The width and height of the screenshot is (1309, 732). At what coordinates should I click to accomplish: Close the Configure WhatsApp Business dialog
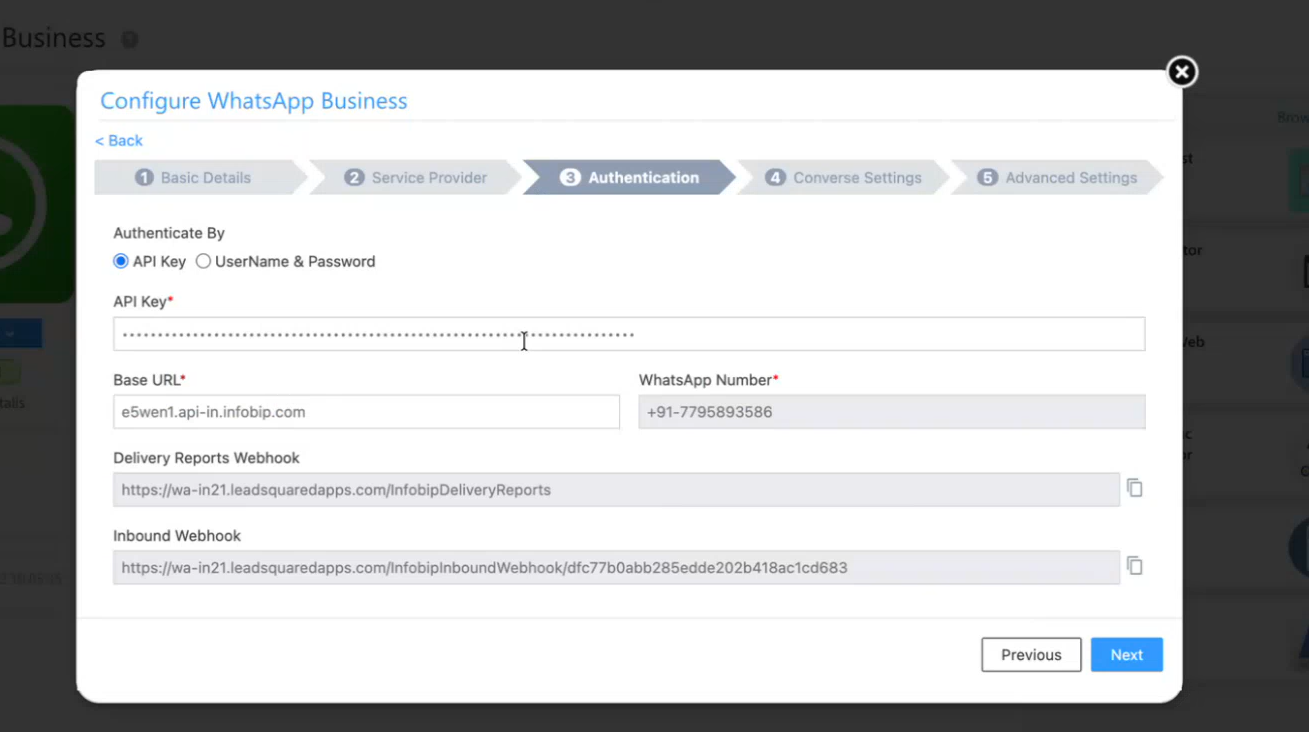1181,72
